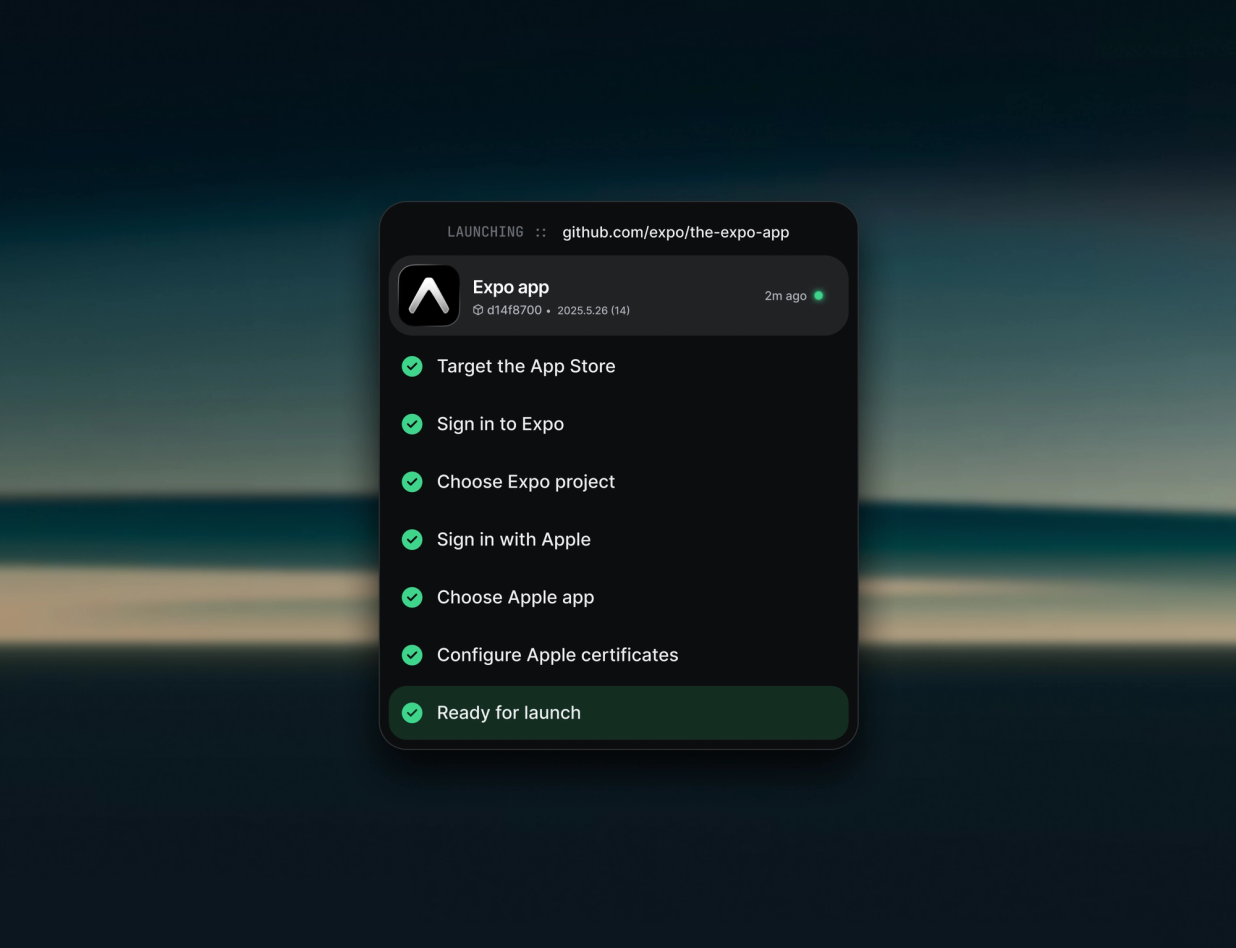Open the github.com/expo/the-expo-app link

[676, 232]
